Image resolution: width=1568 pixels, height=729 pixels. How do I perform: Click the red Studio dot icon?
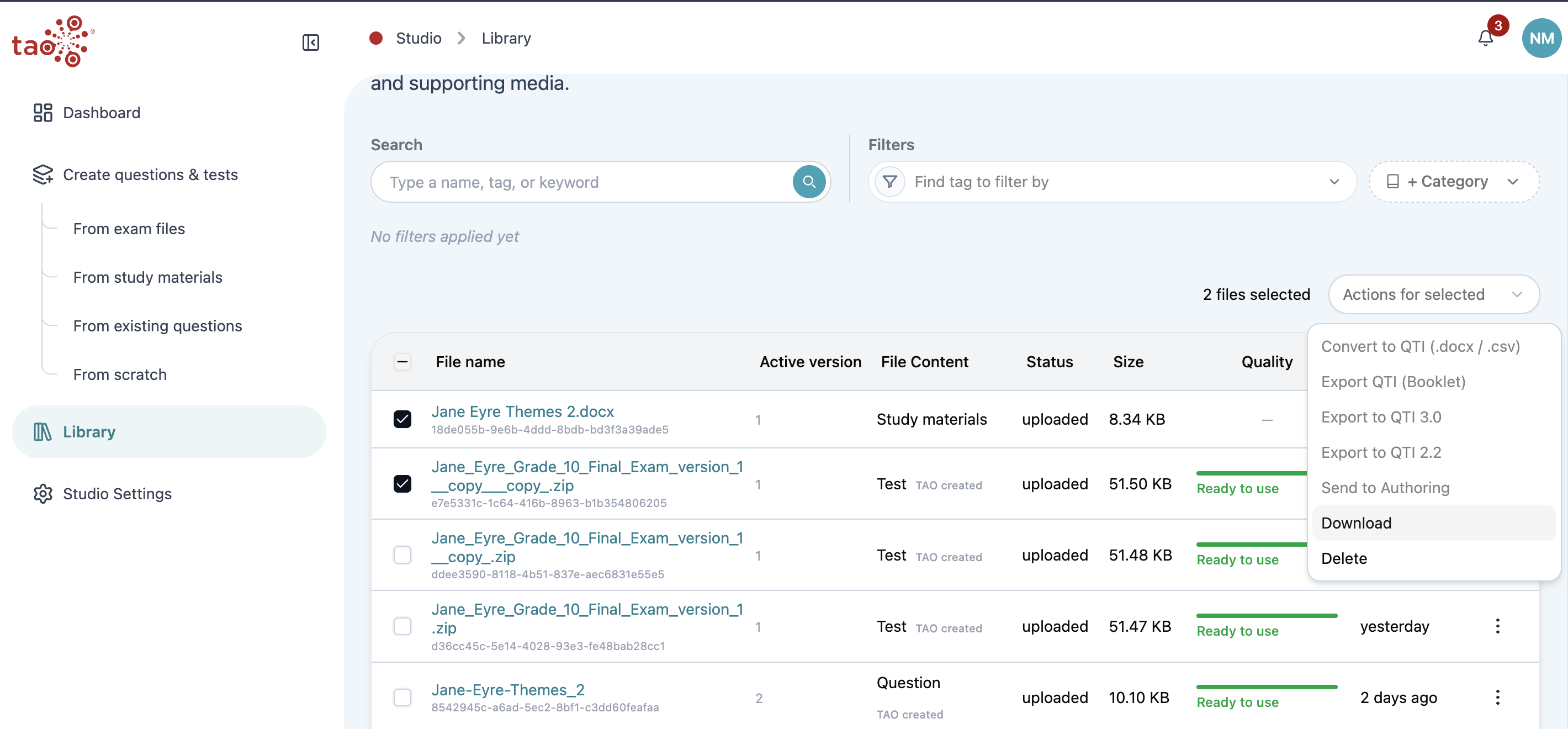click(375, 38)
